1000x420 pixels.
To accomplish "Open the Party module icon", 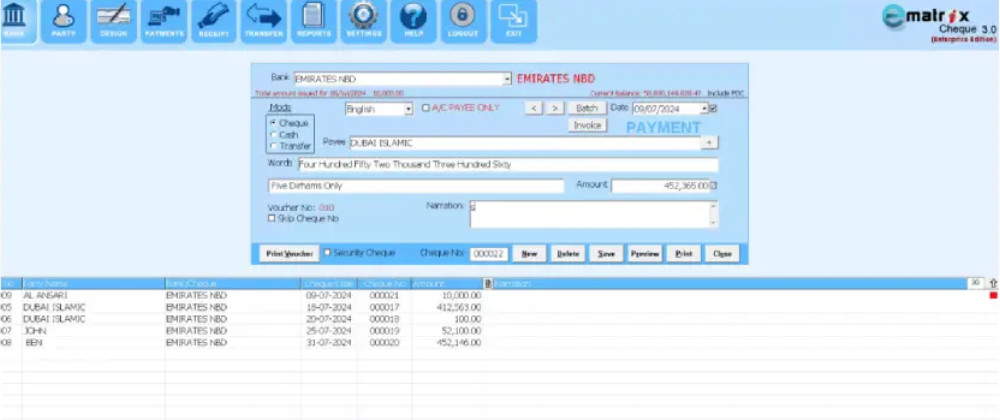I will pos(64,22).
